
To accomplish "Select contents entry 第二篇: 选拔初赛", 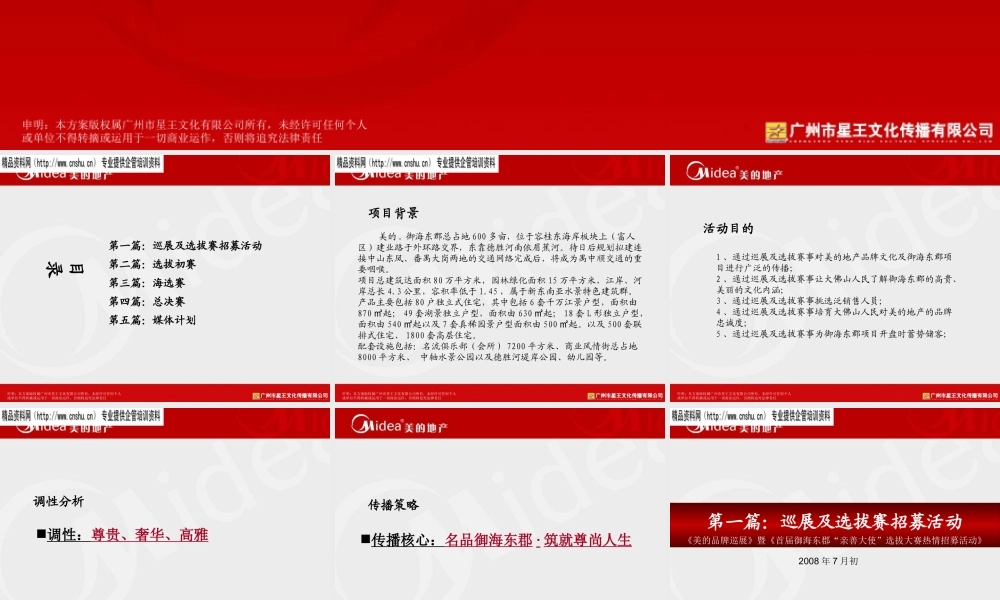I will (x=152, y=264).
